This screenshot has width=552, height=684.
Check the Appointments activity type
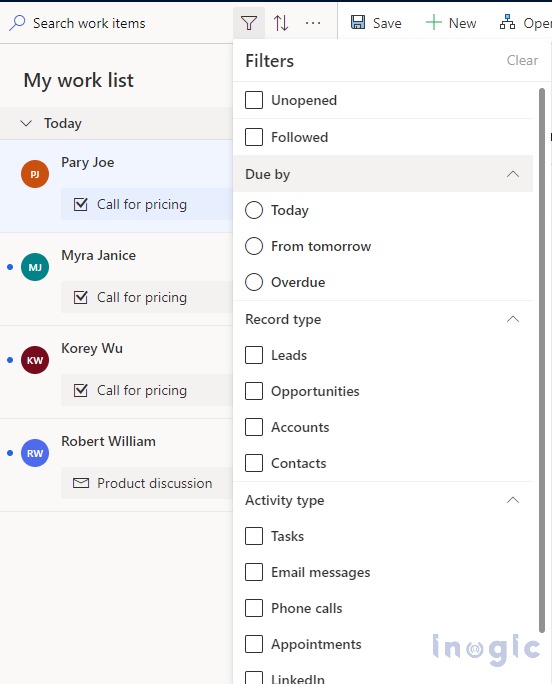click(x=254, y=644)
